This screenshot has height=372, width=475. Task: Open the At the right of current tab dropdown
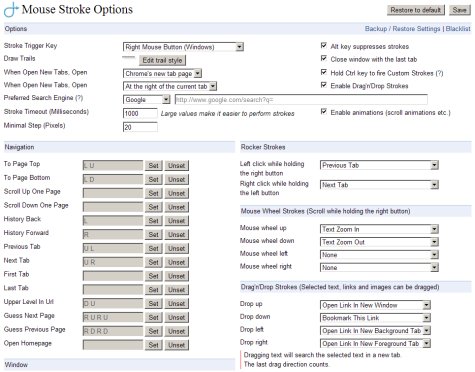point(170,87)
